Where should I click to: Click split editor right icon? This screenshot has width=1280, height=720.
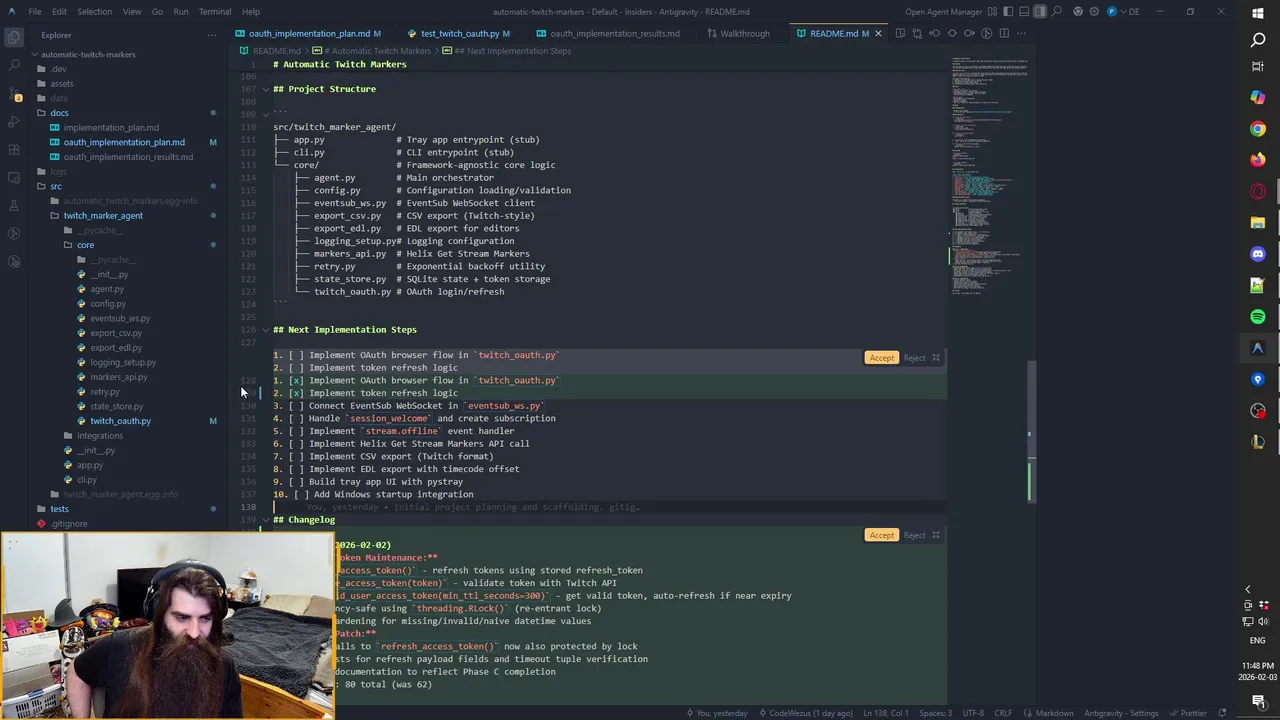(x=1004, y=33)
